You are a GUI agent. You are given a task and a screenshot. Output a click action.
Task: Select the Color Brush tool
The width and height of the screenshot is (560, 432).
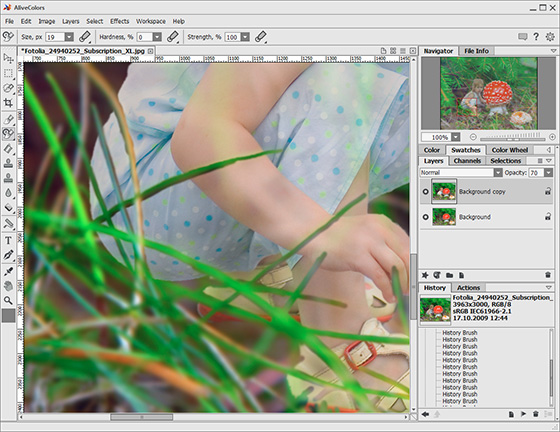point(8,119)
